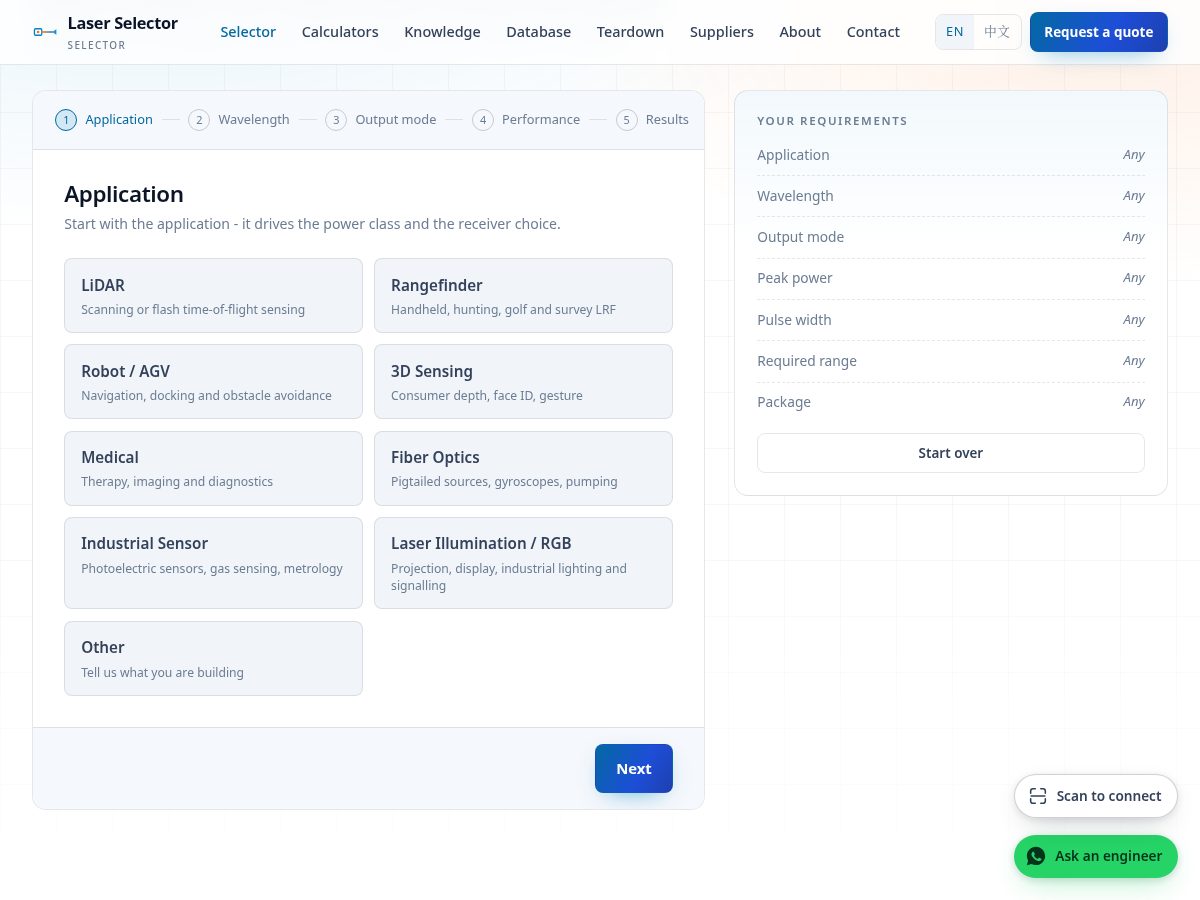This screenshot has height=900, width=1200.
Task: Click the scan QR icon in Scan to connect
Action: point(1038,796)
